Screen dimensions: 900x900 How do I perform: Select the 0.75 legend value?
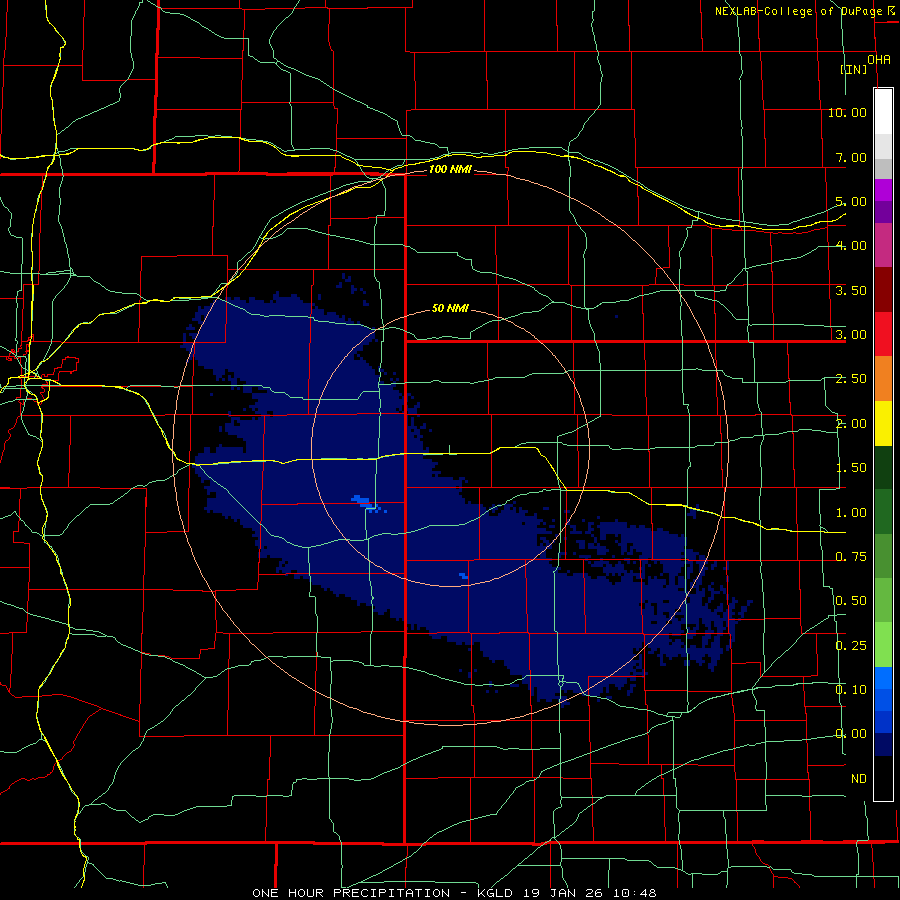tap(851, 557)
